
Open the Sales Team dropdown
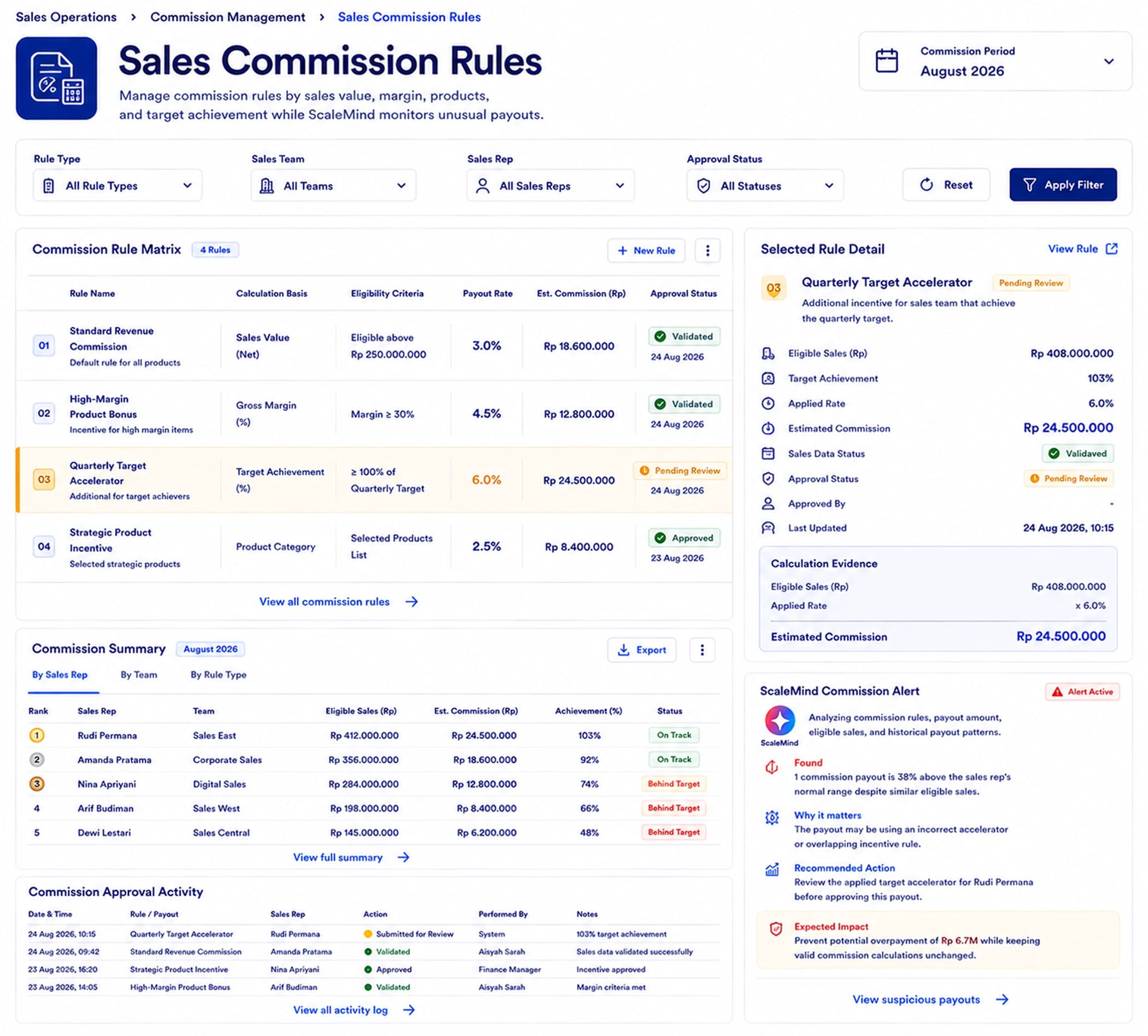tap(333, 186)
